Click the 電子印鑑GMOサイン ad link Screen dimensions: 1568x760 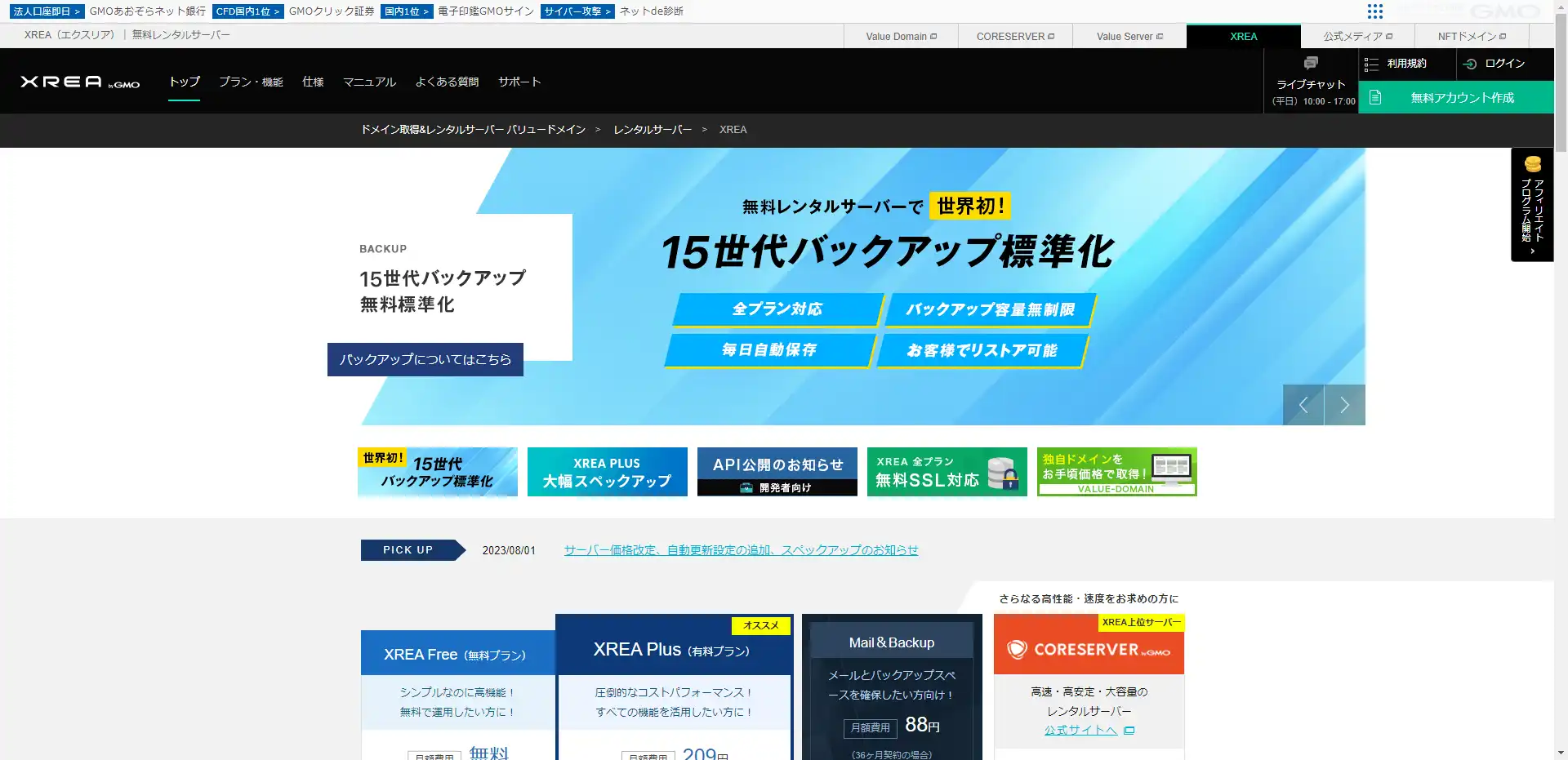tap(486, 11)
